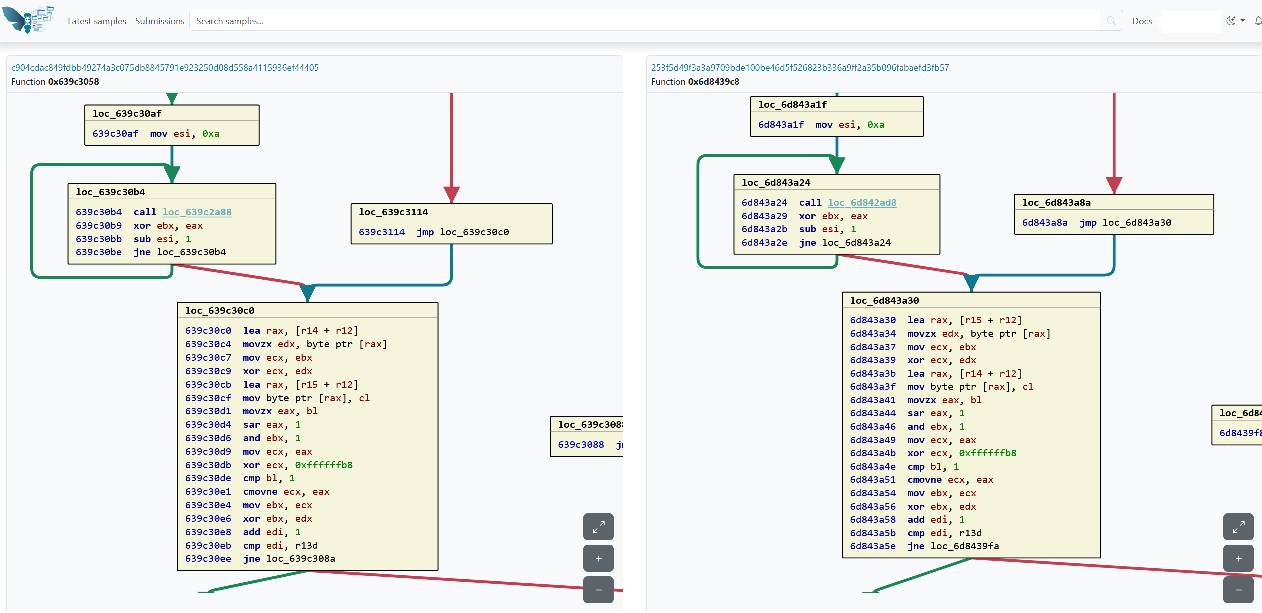Click instruction 639c3114 jmp loc_639c30c0
The height and width of the screenshot is (613, 1262).
pos(434,232)
